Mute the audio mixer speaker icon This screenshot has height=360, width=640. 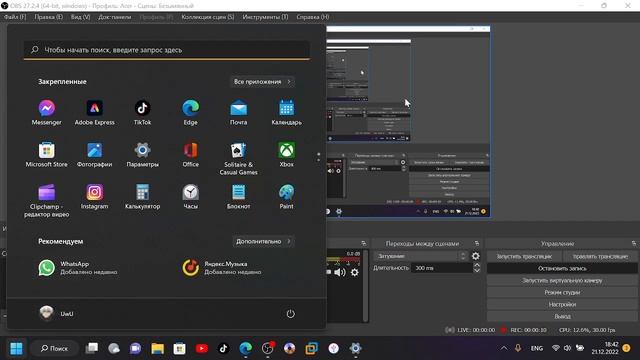click(x=340, y=272)
